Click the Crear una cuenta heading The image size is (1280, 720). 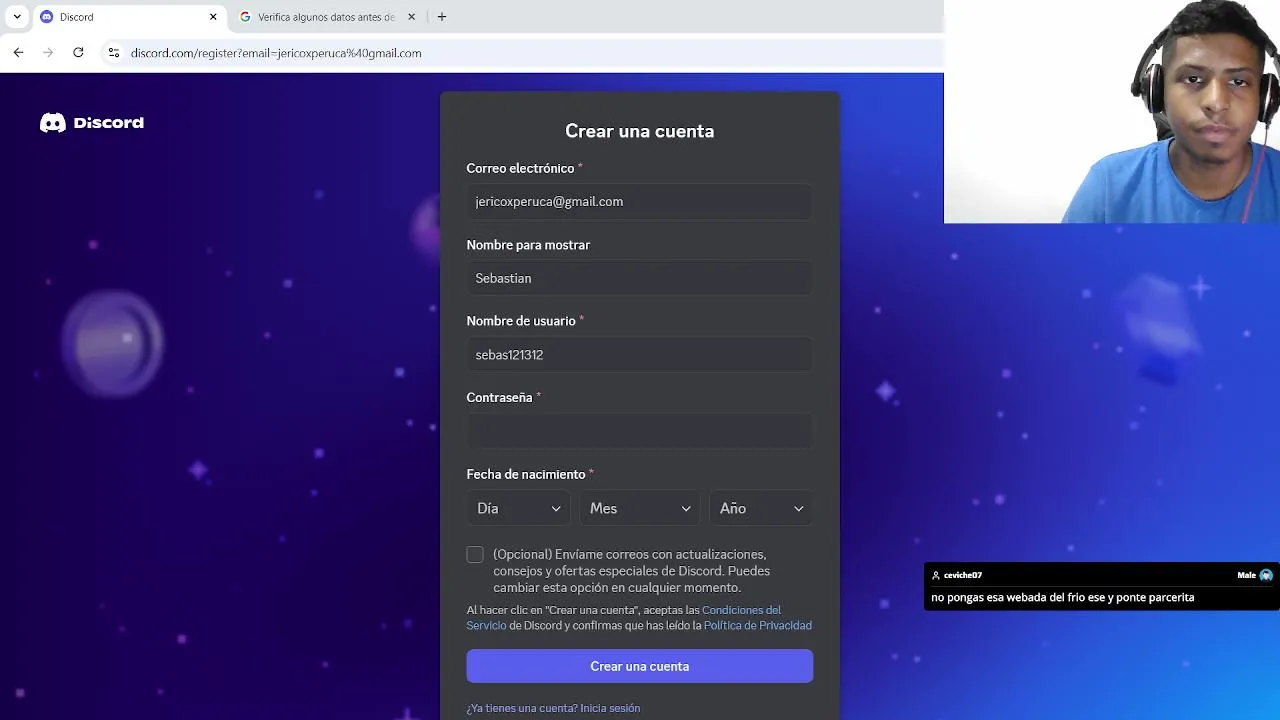[640, 131]
